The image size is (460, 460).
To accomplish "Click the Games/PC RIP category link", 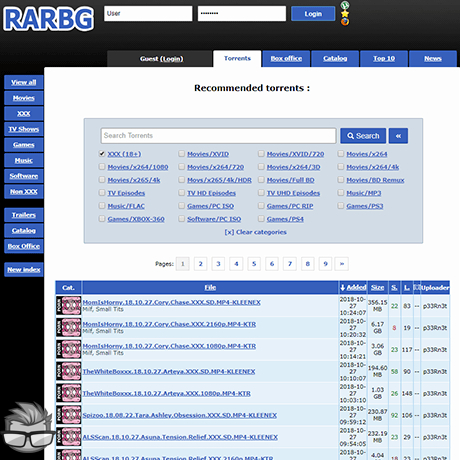I will 290,206.
